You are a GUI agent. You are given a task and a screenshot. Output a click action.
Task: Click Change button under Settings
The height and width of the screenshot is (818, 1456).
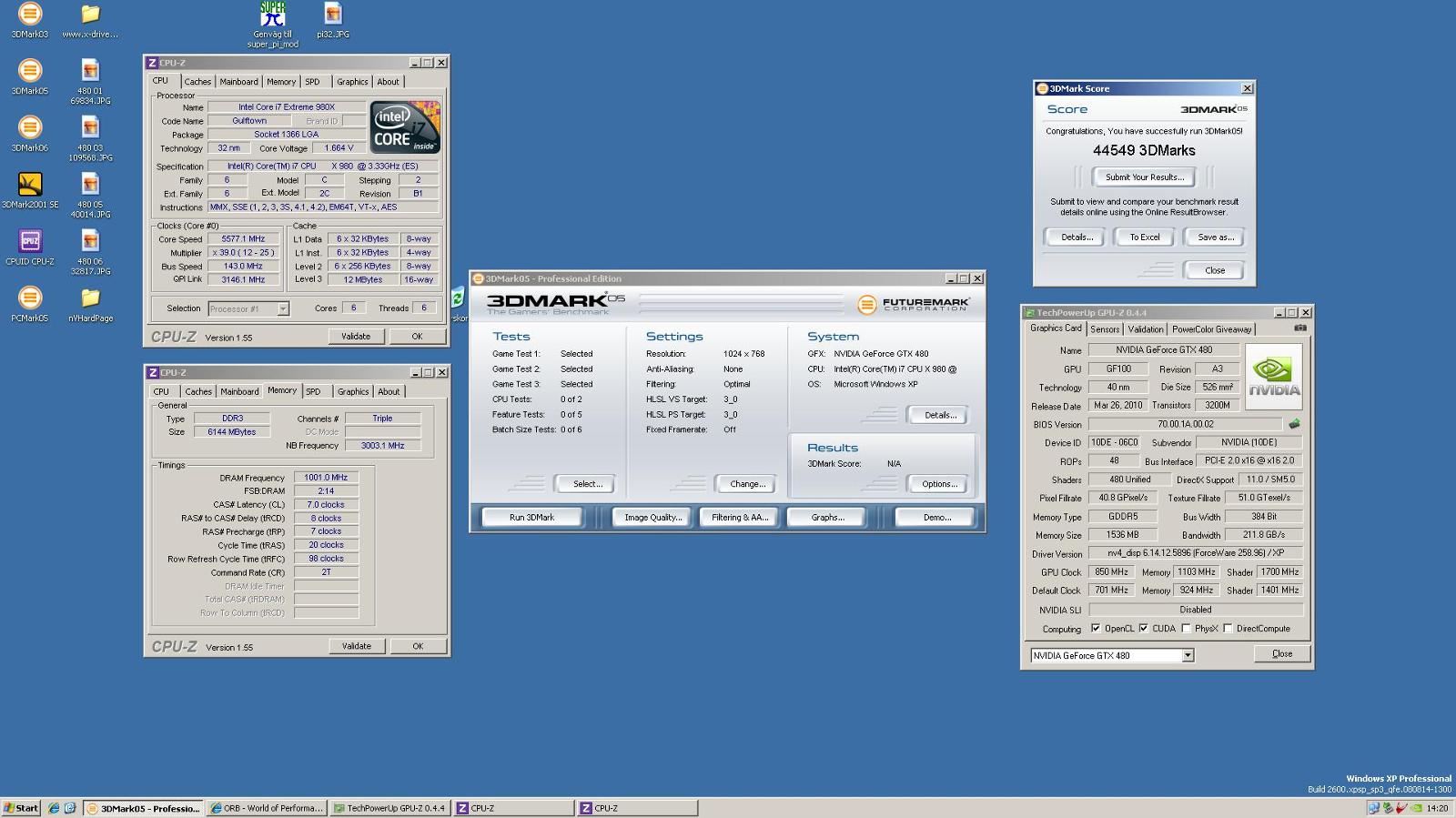(747, 484)
